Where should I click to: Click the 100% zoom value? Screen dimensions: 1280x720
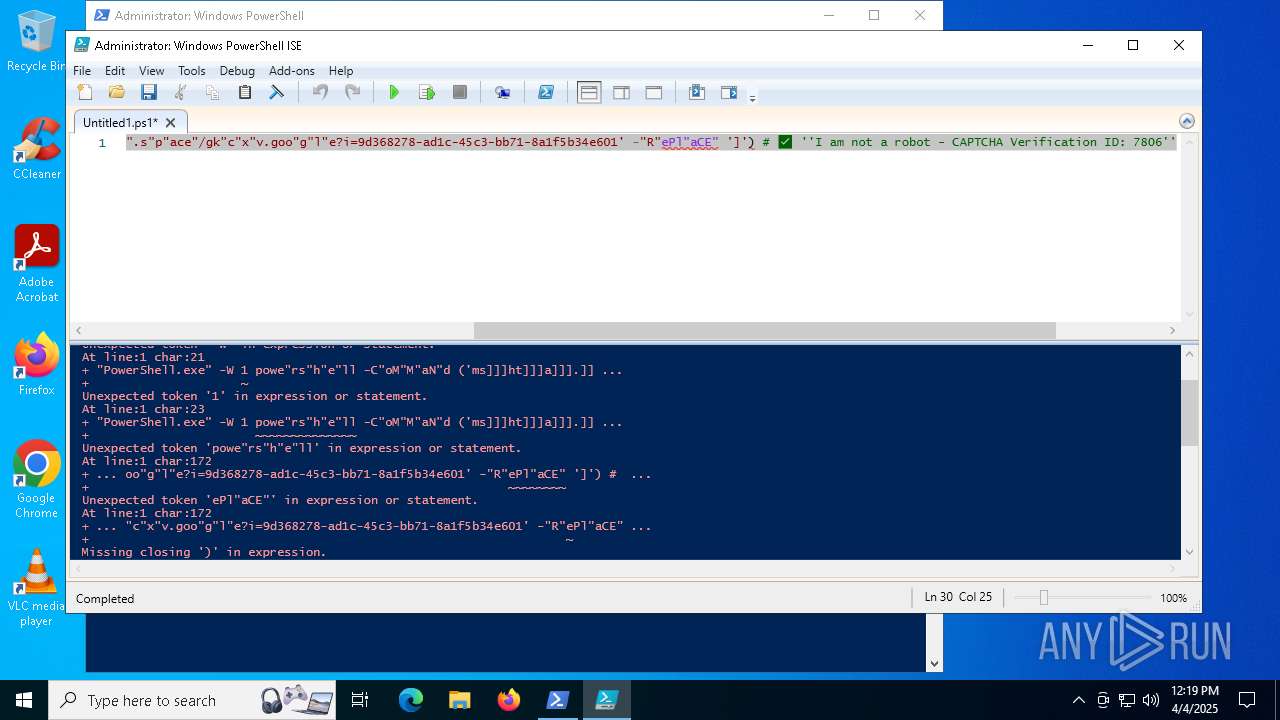tap(1173, 598)
